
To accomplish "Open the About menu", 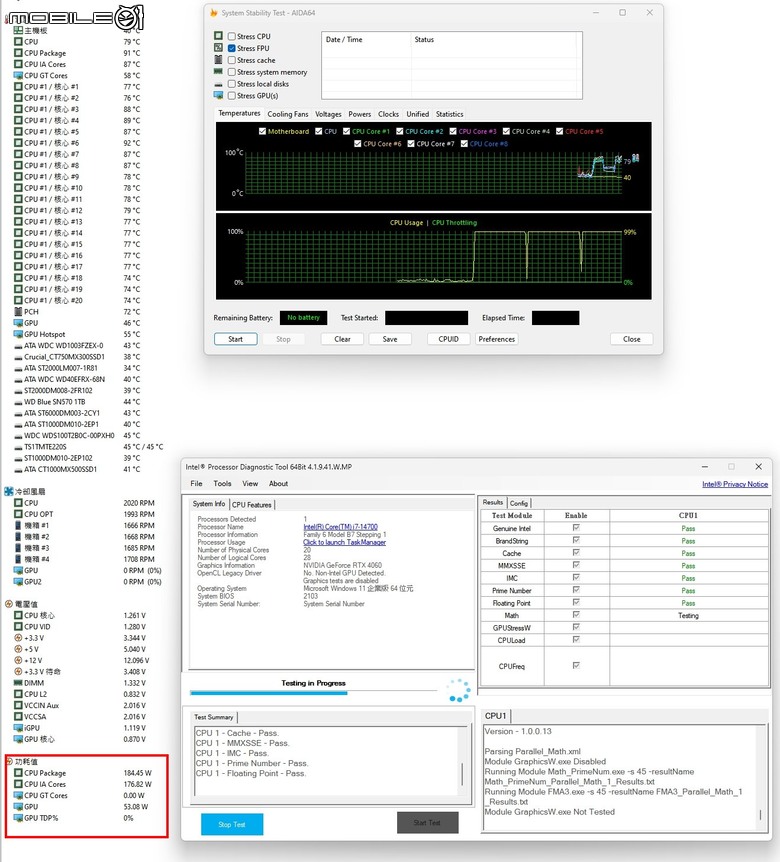I will click(x=278, y=484).
